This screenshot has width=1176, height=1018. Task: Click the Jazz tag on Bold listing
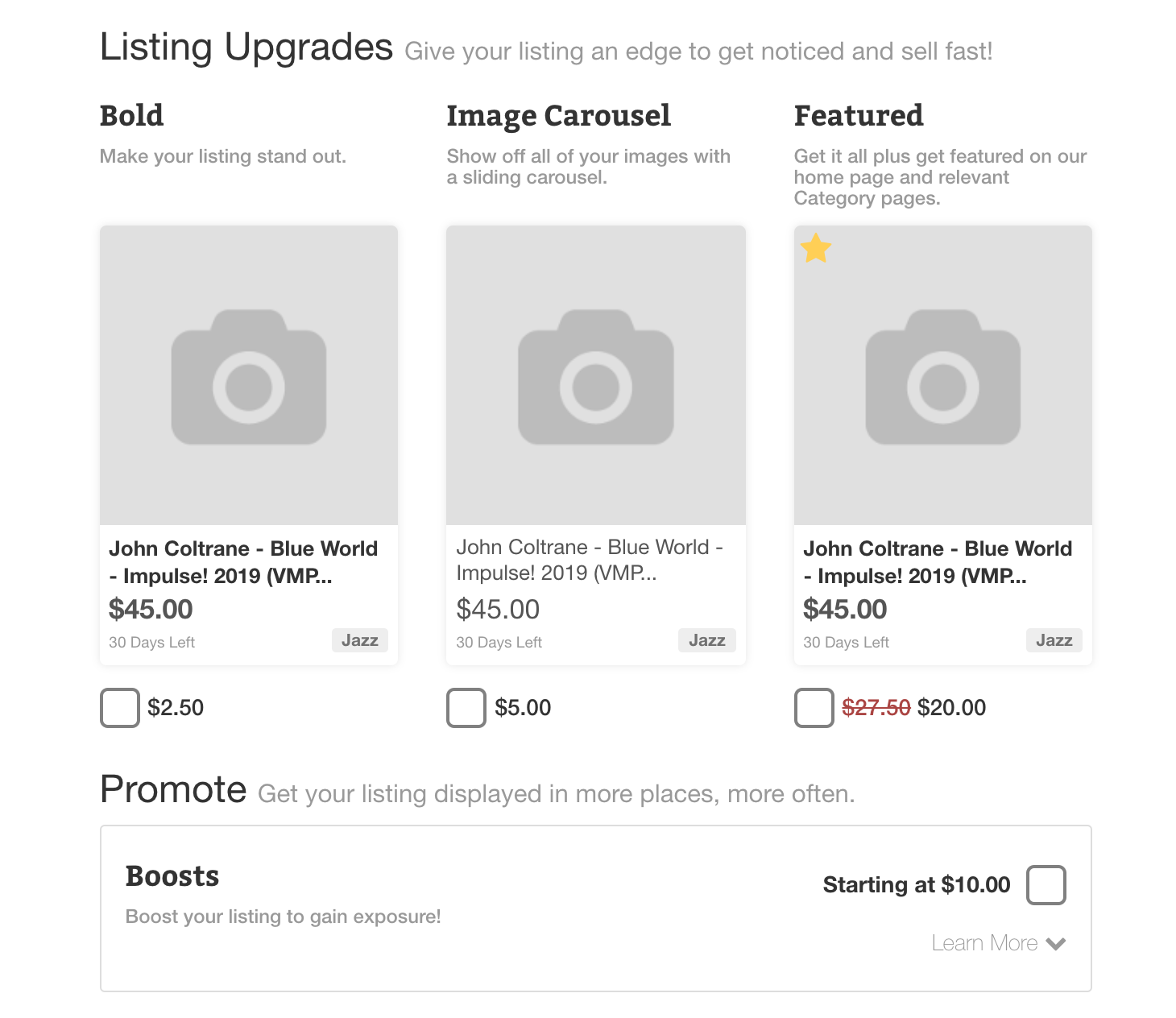point(360,640)
